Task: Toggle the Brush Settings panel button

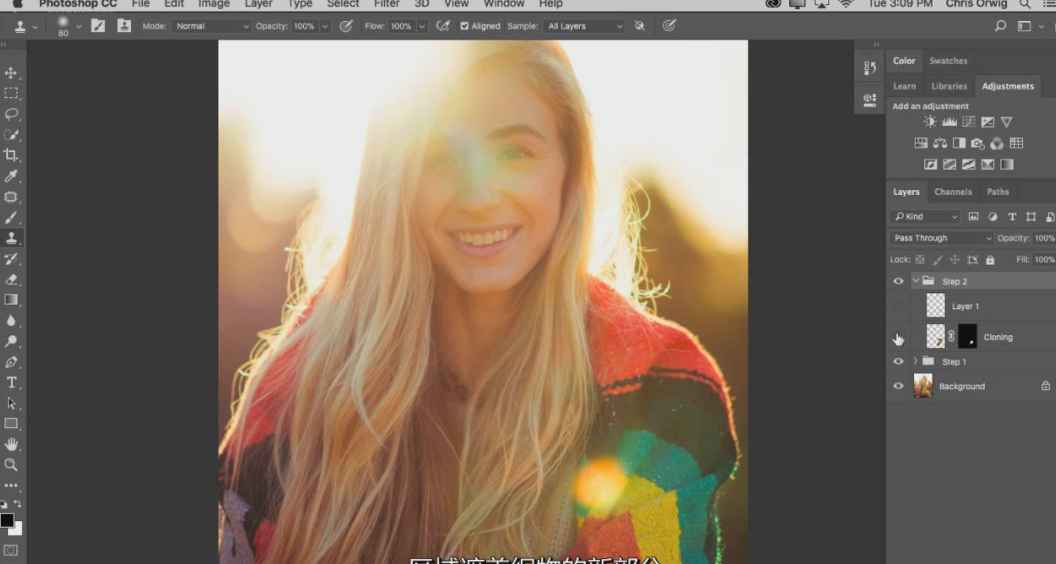Action: 98,26
